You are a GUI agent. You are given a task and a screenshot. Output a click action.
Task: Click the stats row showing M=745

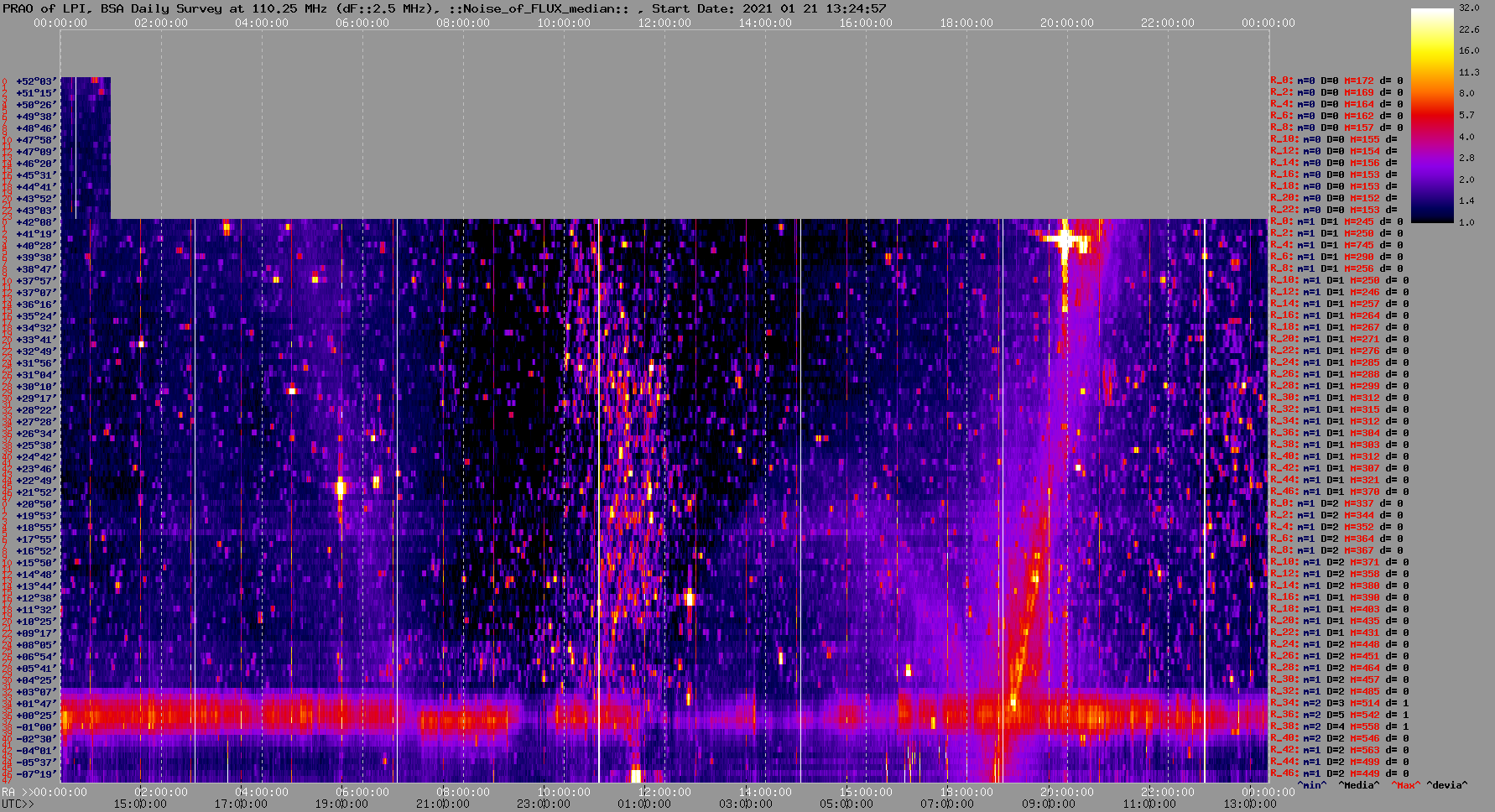1336,246
